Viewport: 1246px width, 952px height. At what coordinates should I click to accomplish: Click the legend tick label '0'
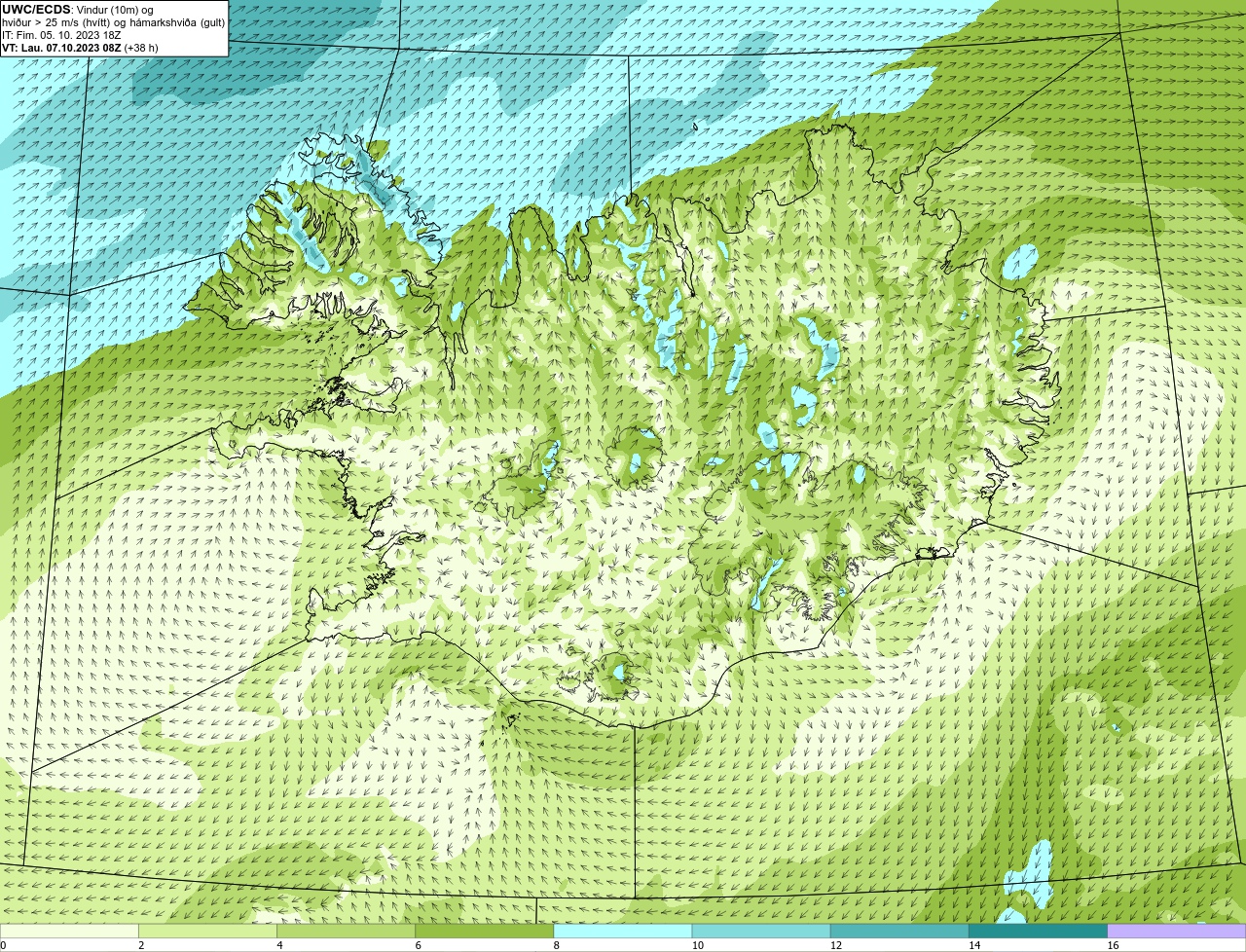pos(3,945)
